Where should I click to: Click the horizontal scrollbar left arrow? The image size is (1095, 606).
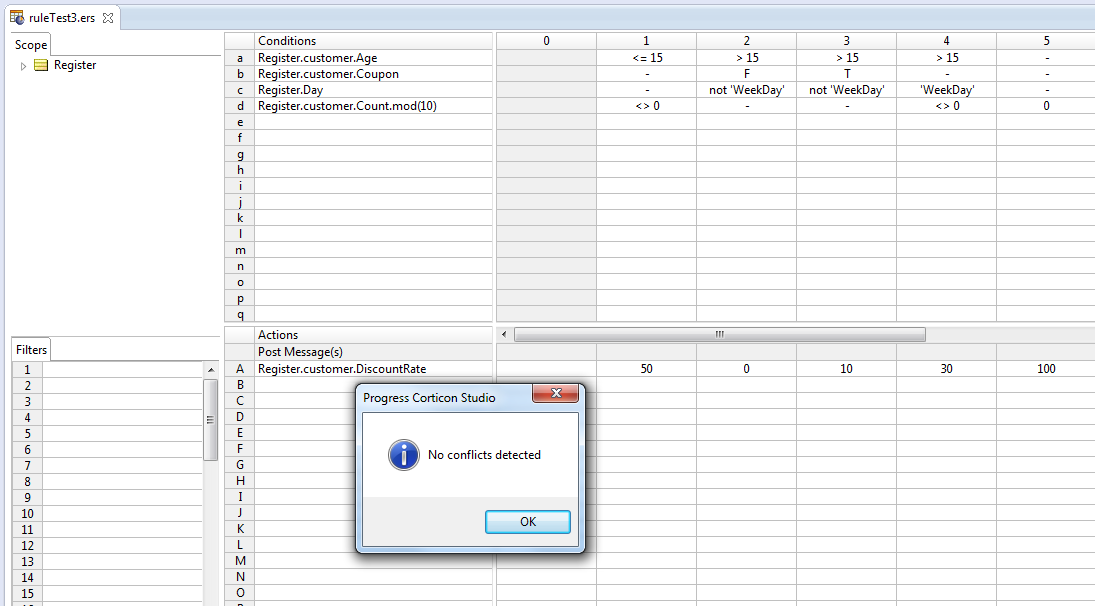coord(504,334)
